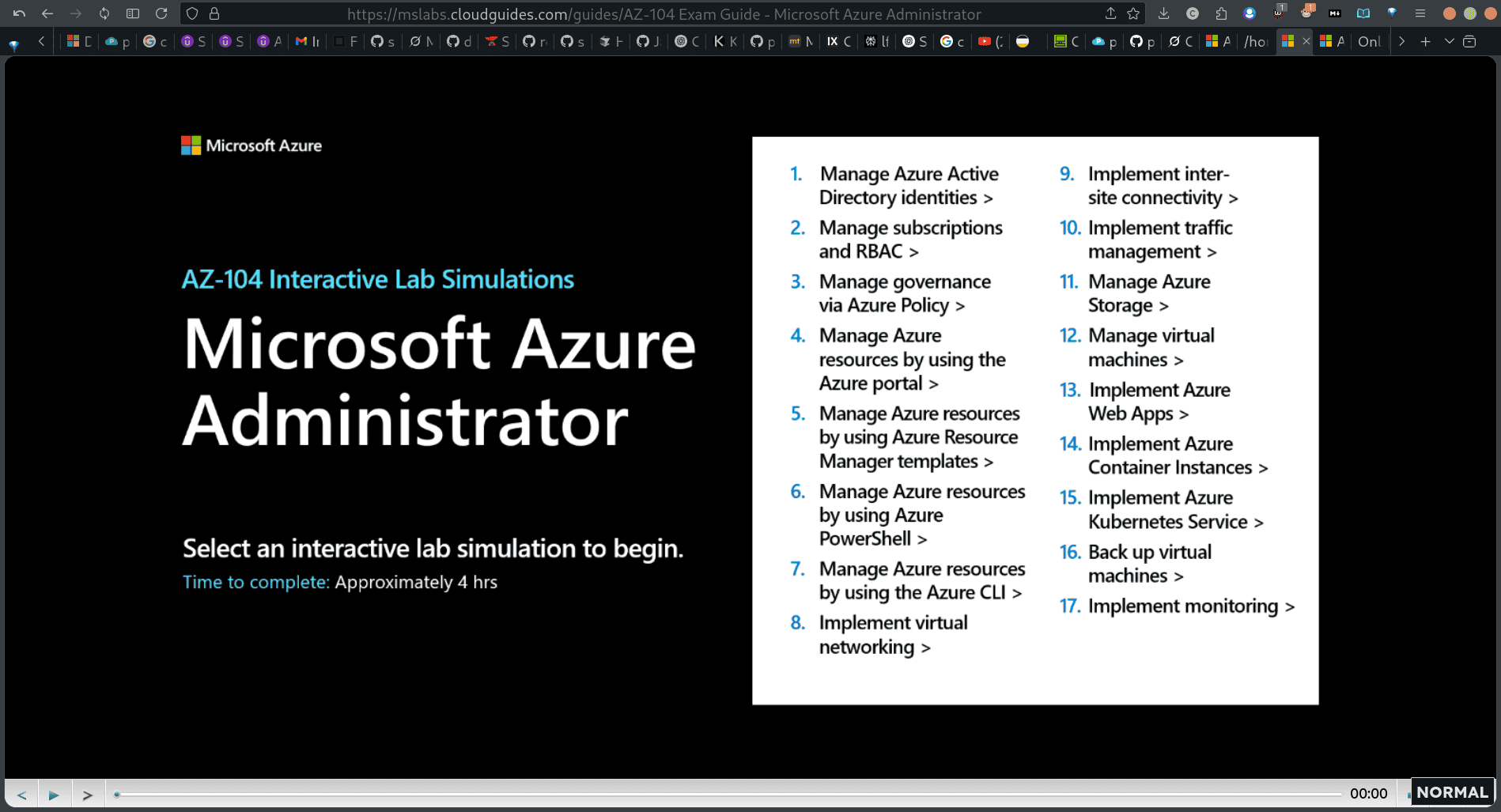Bookmark this page with the star icon
Image resolution: width=1501 pixels, height=812 pixels.
point(1133,13)
